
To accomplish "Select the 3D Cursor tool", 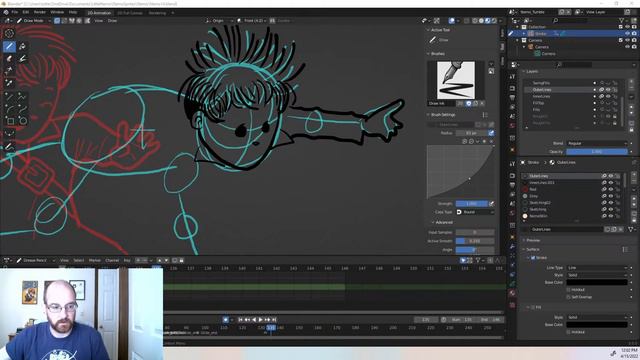I will click(x=9, y=33).
